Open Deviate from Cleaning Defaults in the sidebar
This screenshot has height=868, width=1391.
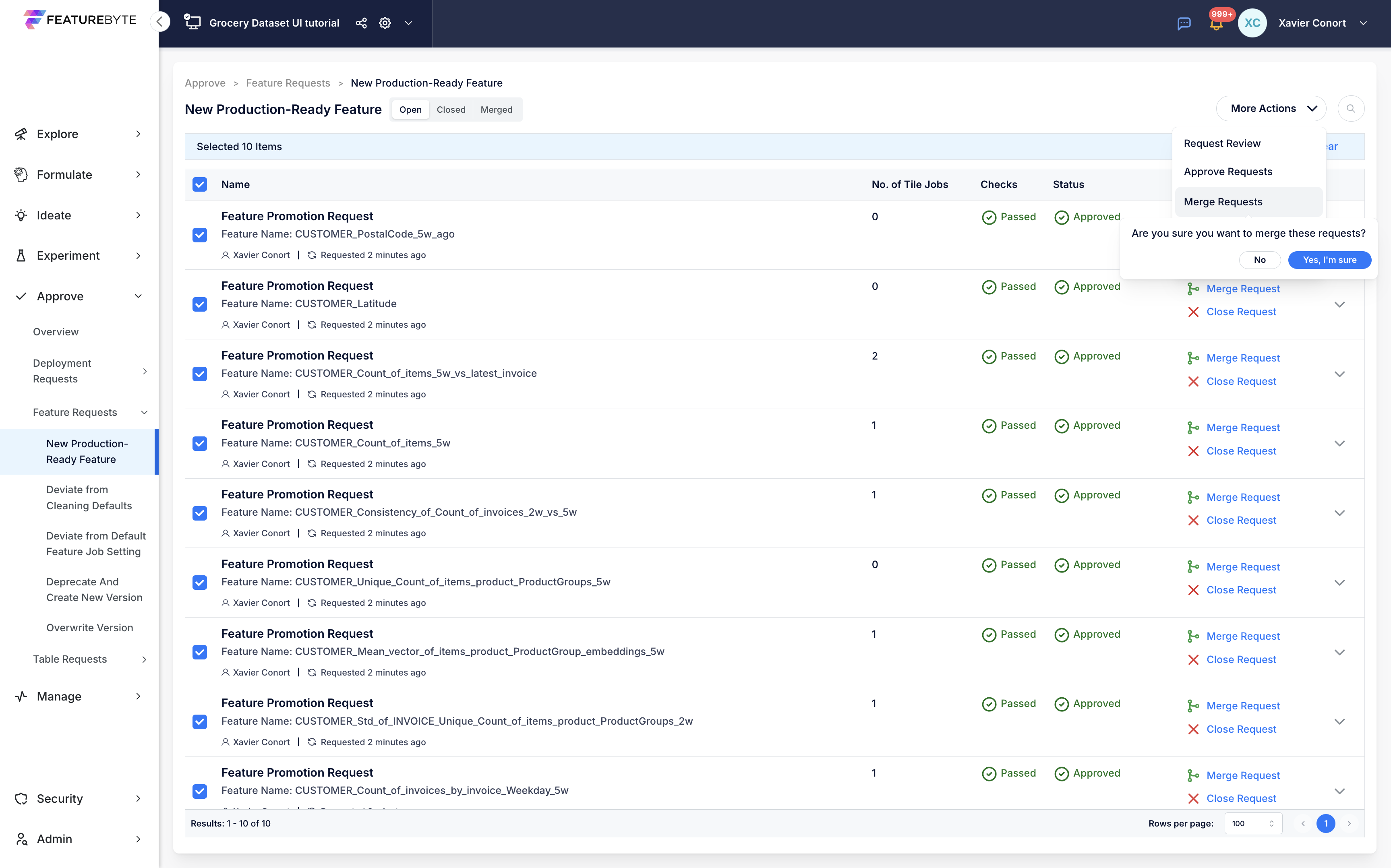point(89,498)
